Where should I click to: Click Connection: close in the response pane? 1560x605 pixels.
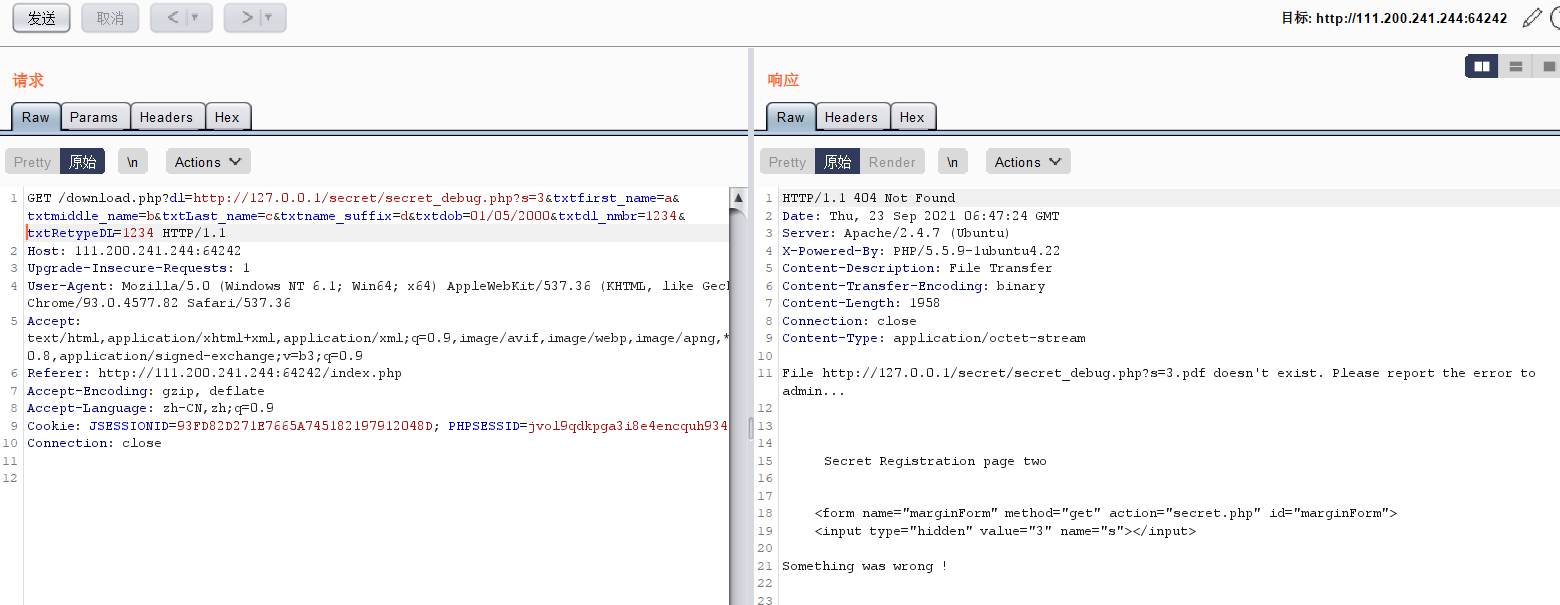pyautogui.click(x=849, y=321)
